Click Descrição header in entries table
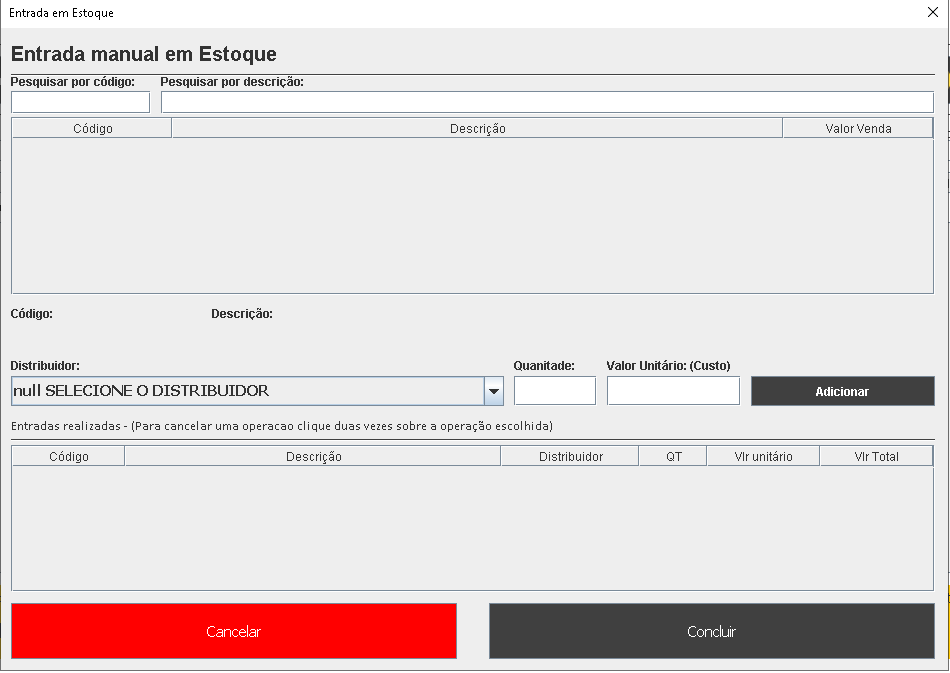 coord(313,457)
